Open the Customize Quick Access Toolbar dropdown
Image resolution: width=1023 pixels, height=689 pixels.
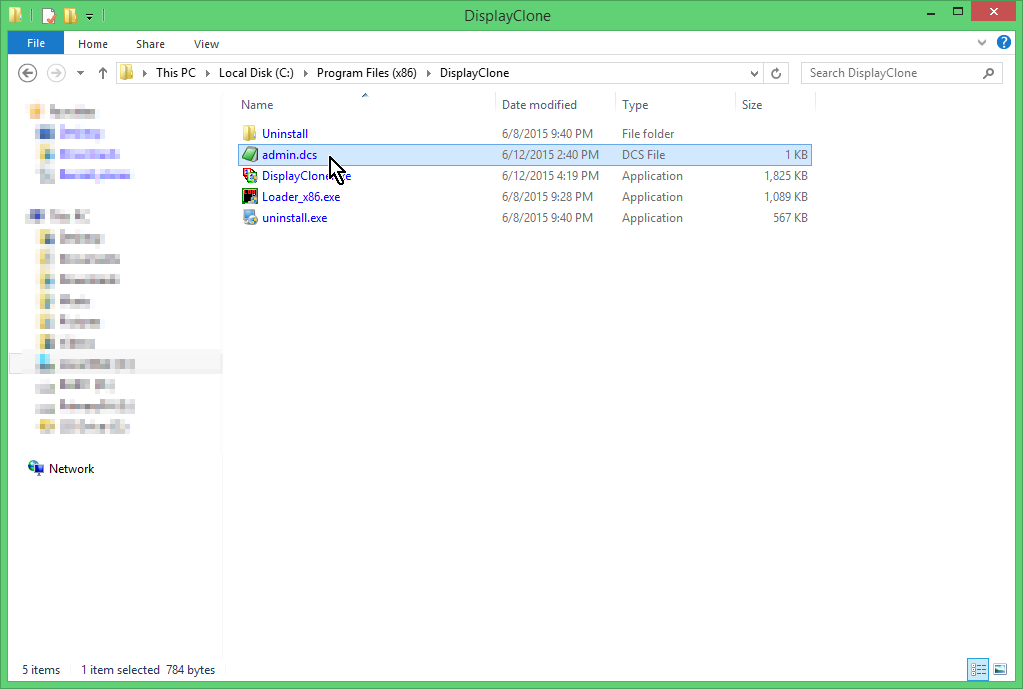point(89,16)
